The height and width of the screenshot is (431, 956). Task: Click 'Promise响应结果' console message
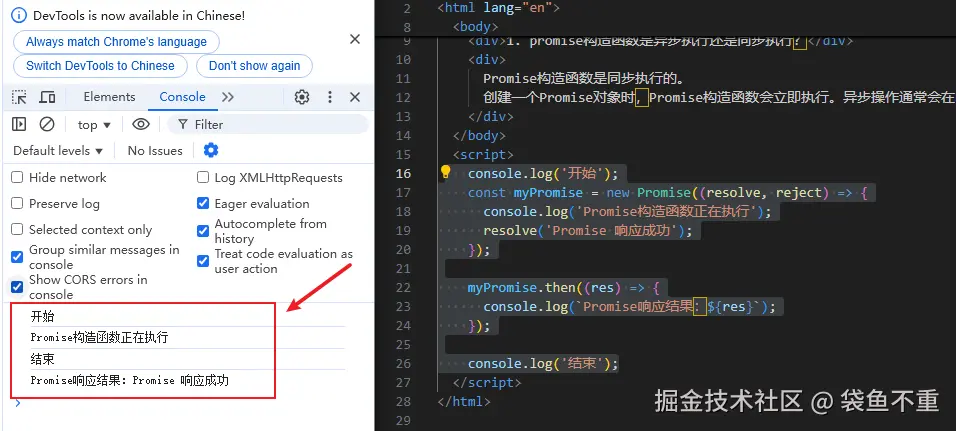pos(130,381)
